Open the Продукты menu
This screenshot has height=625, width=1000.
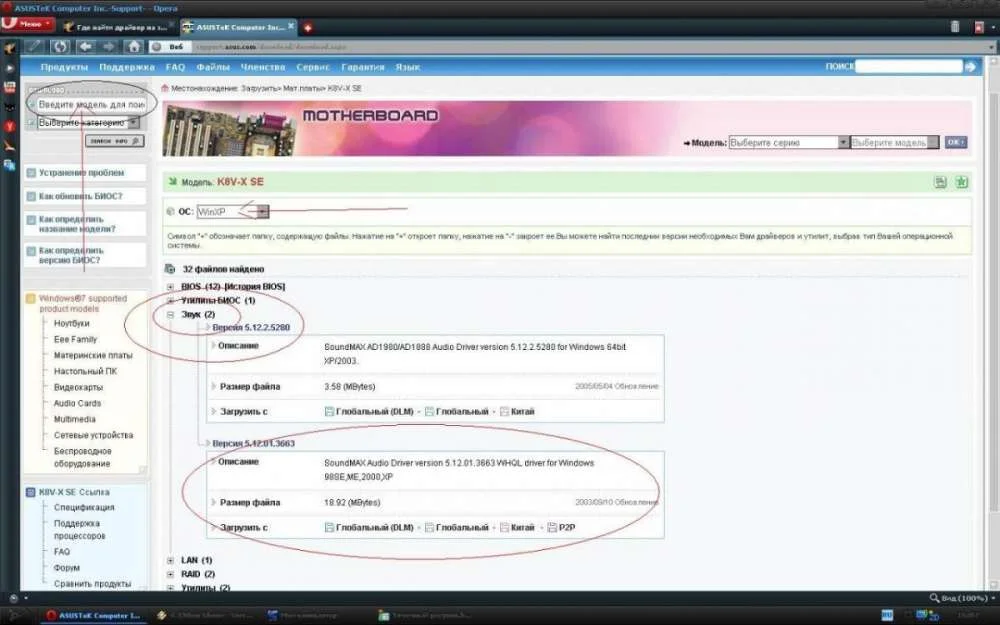pyautogui.click(x=64, y=67)
